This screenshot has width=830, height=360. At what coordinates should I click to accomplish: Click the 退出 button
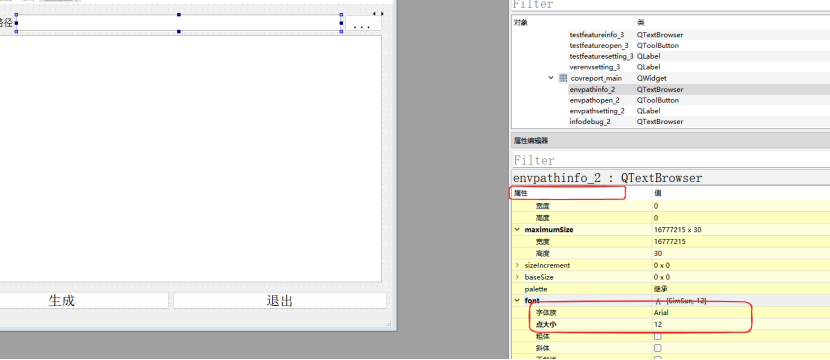(279, 301)
